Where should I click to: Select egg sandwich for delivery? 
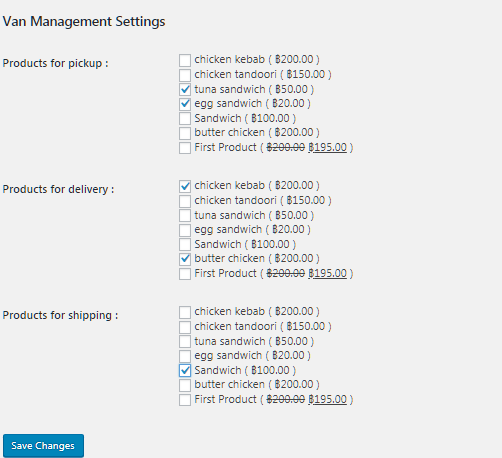click(185, 230)
